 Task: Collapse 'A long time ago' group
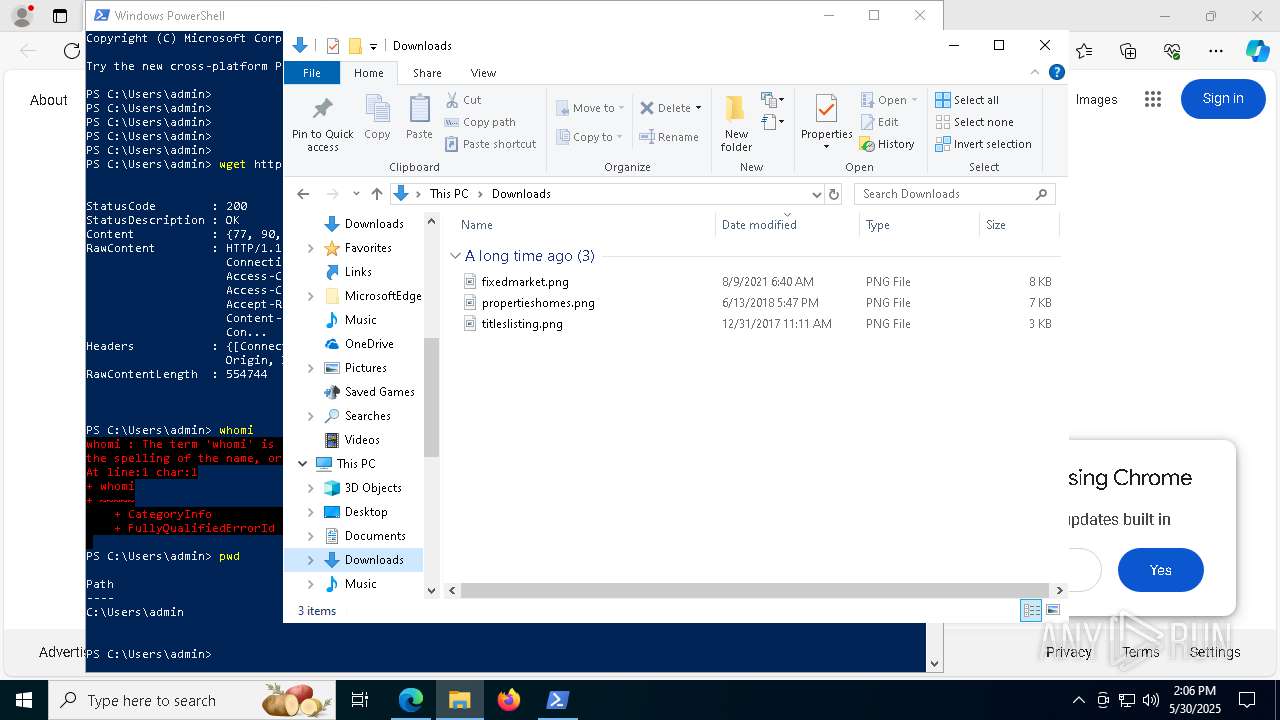[455, 256]
